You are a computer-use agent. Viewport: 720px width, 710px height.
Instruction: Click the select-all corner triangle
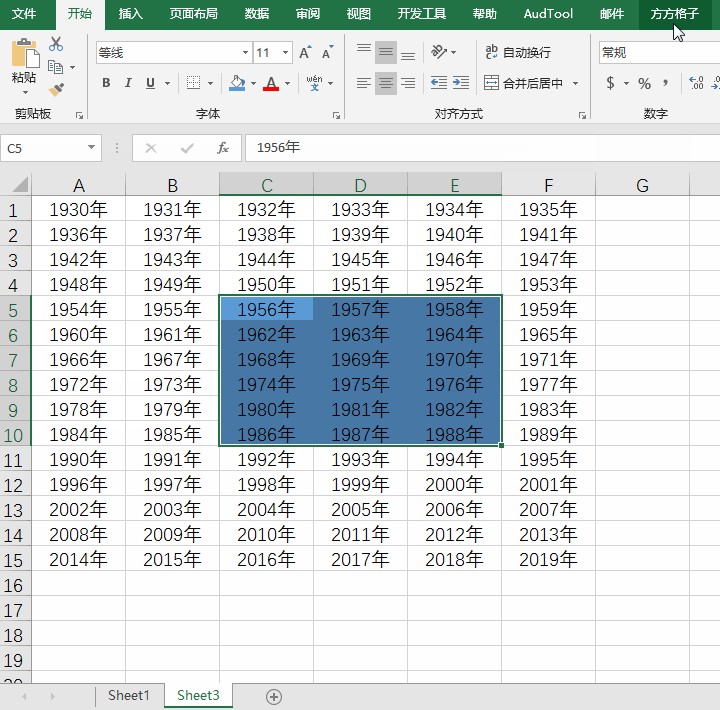pyautogui.click(x=20, y=185)
